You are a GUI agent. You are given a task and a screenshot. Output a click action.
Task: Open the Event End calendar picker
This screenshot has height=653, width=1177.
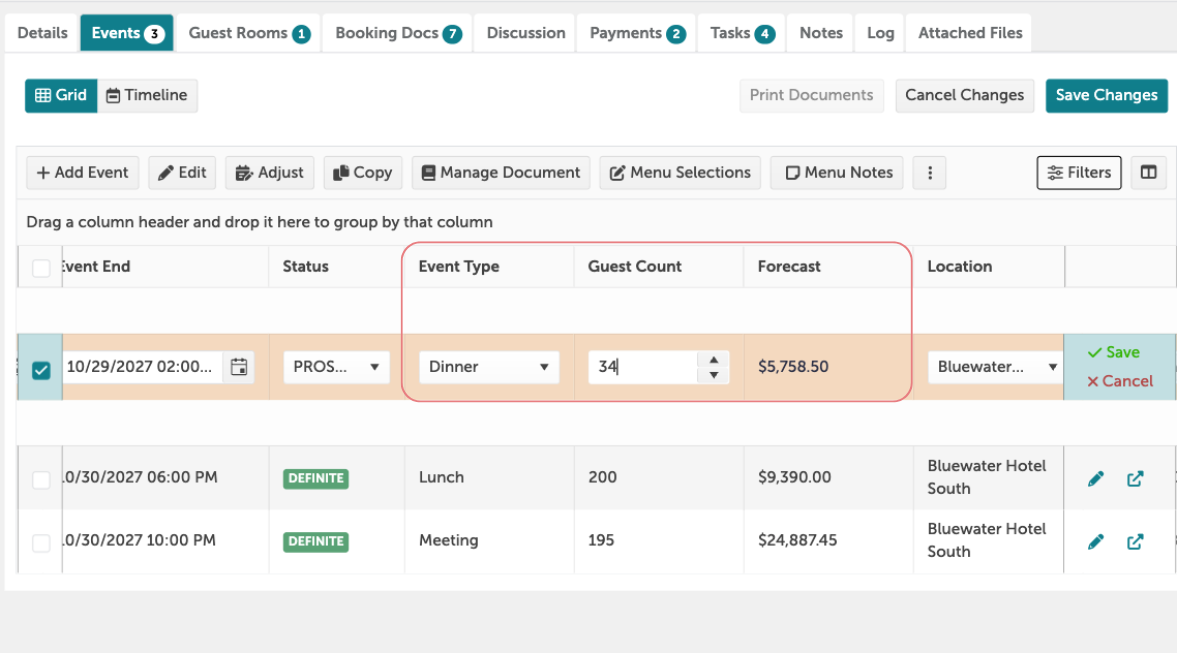pos(239,367)
